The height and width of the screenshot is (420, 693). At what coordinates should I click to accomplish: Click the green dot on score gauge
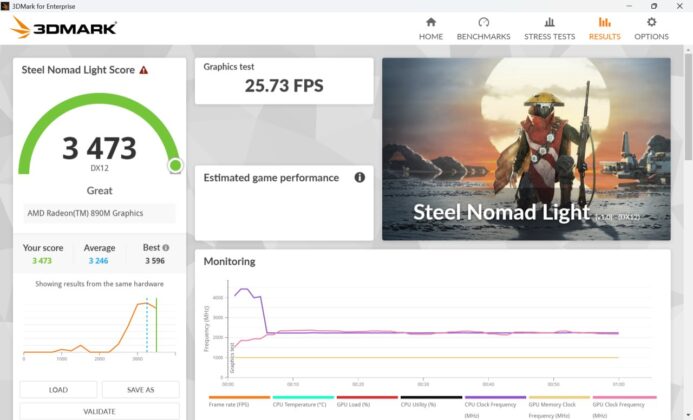pos(175,165)
